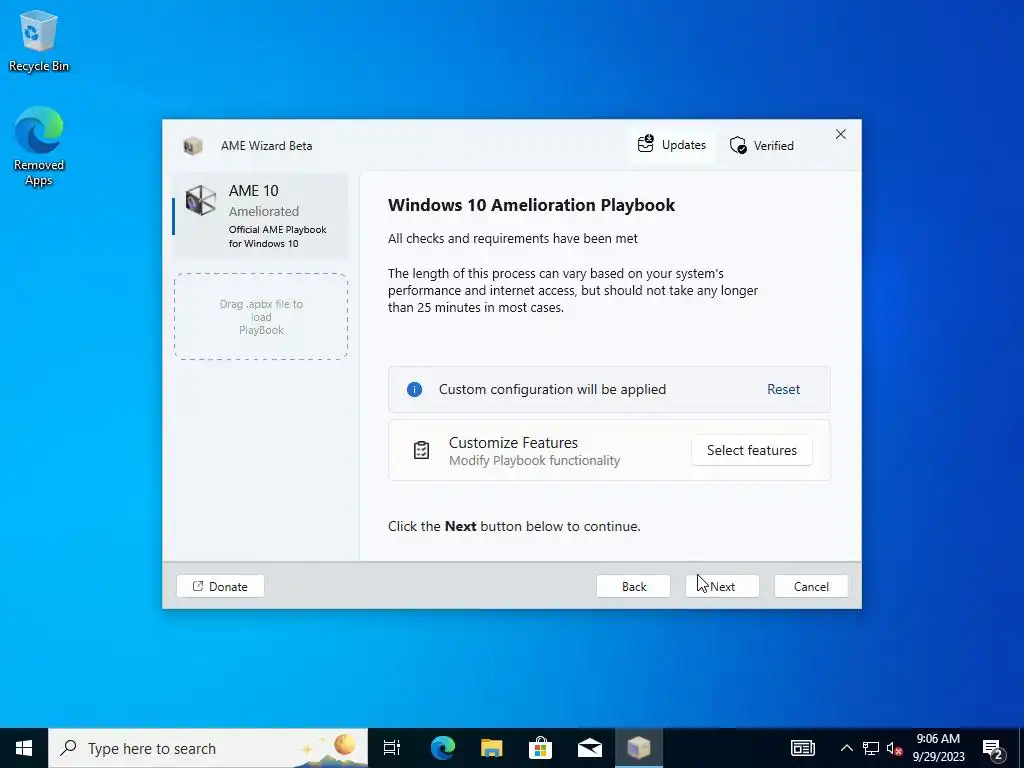Click the Customize Features checklist icon

tap(421, 450)
